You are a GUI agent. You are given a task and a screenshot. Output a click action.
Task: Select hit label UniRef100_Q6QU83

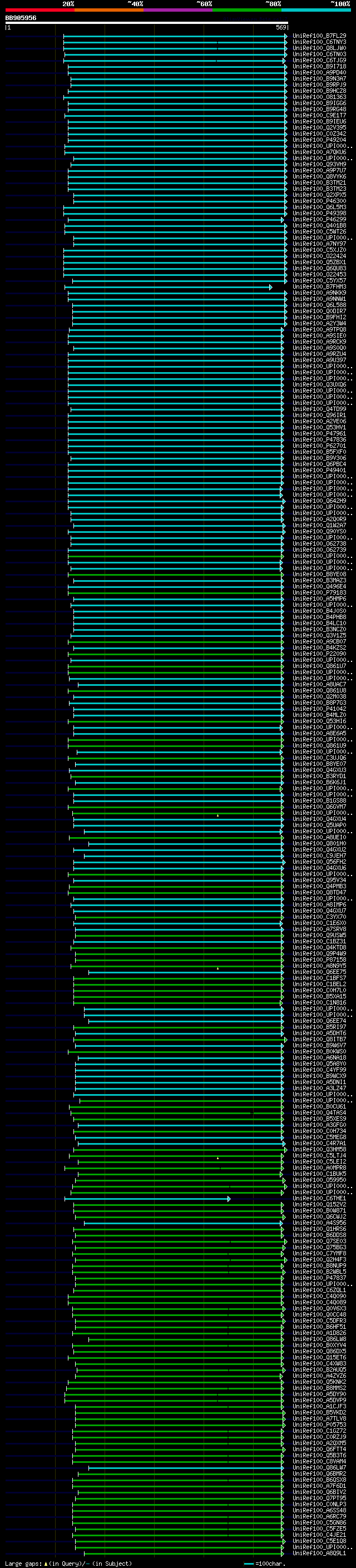pos(319,269)
